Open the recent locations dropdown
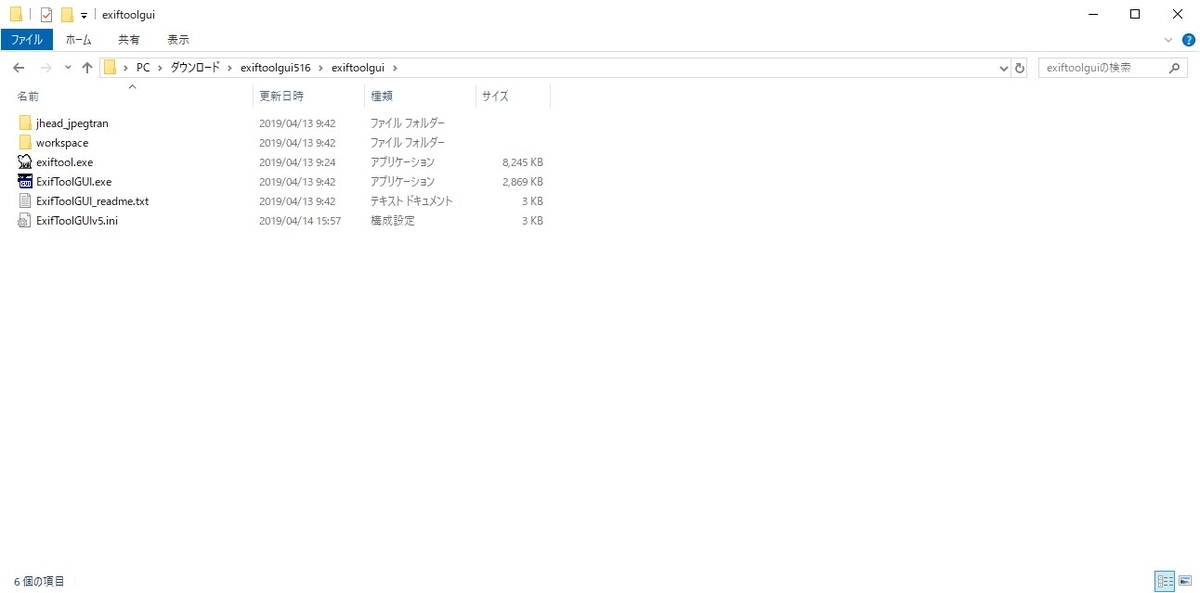Image resolution: width=1200 pixels, height=593 pixels. tap(68, 68)
